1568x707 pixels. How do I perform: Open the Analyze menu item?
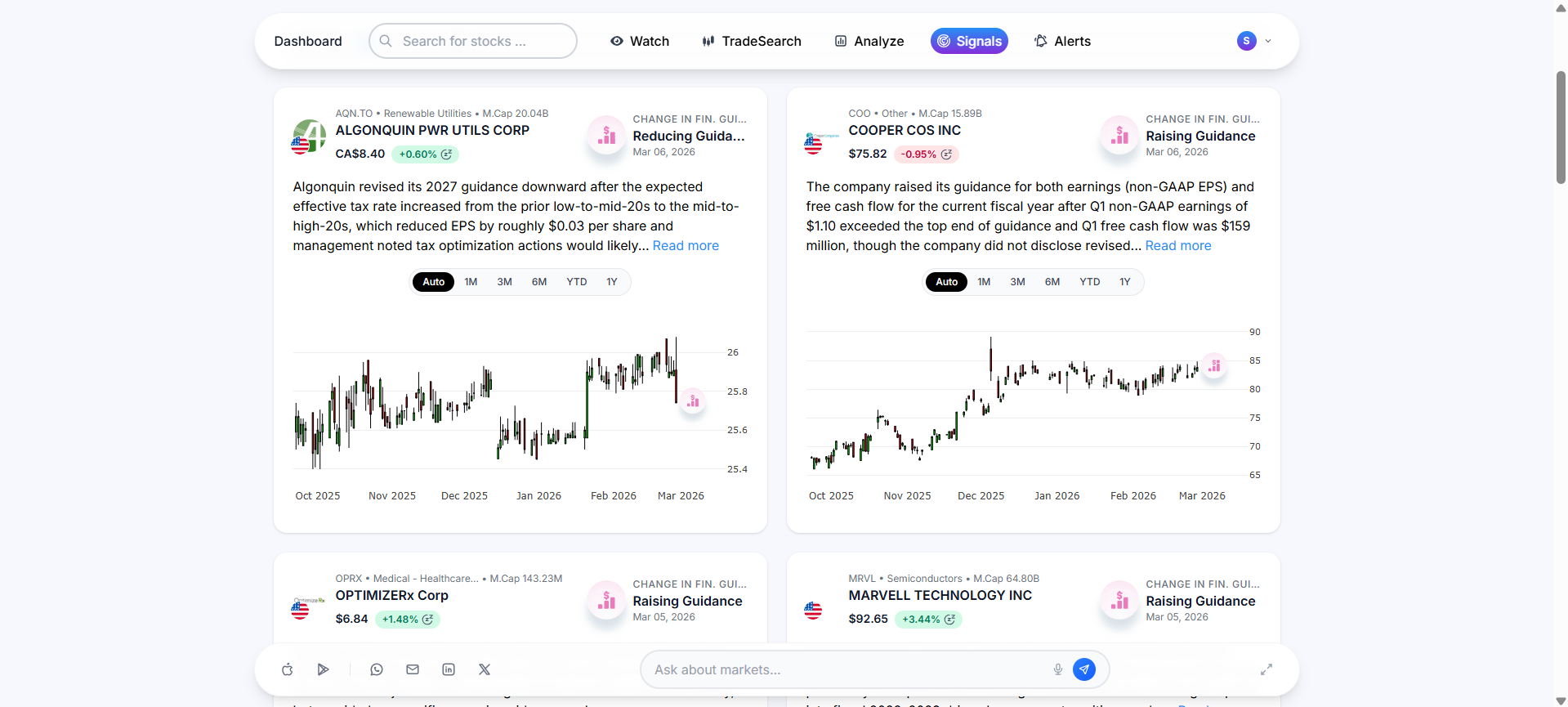pyautogui.click(x=869, y=41)
